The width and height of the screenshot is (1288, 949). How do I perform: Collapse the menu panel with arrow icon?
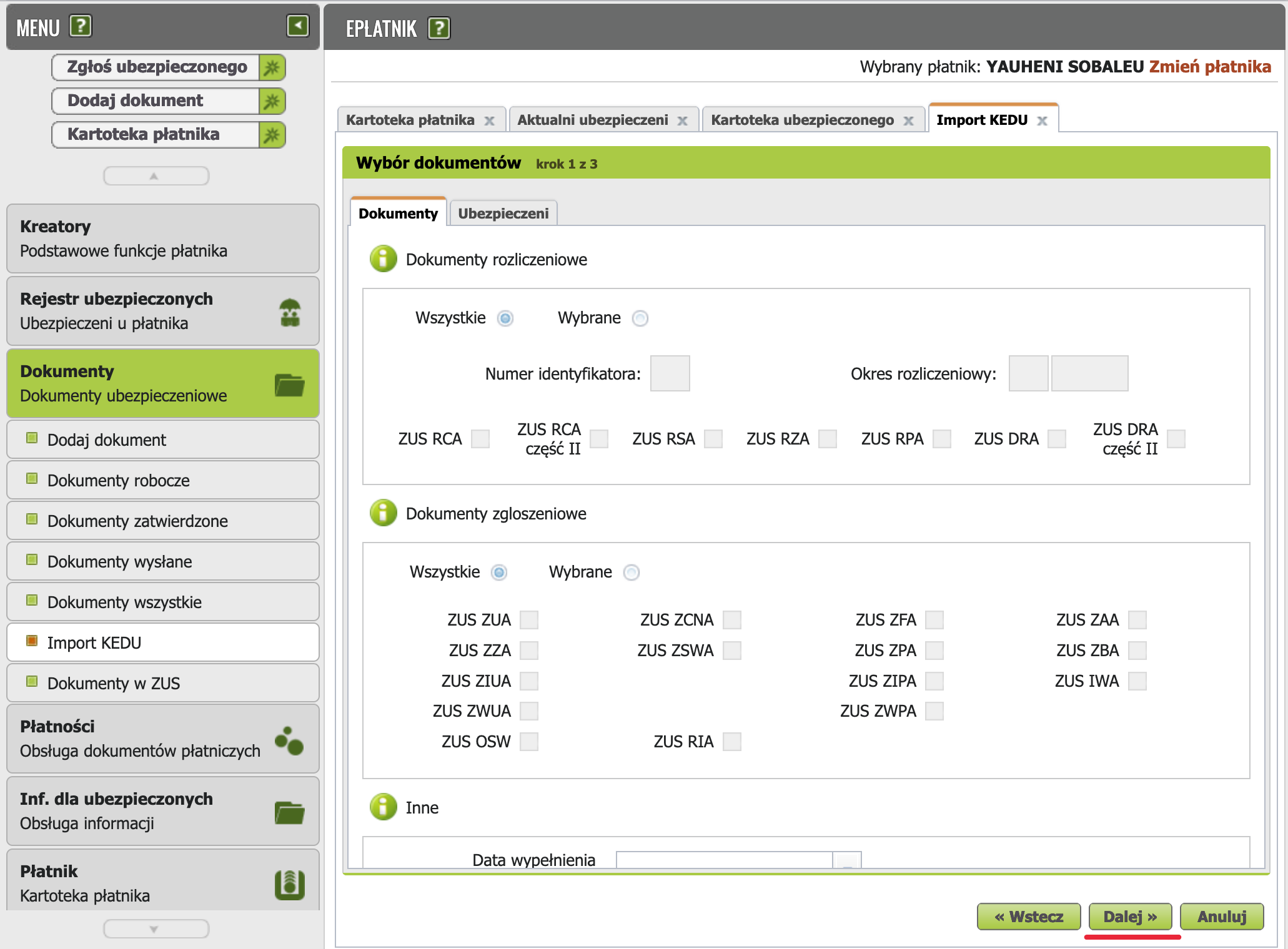pyautogui.click(x=298, y=26)
